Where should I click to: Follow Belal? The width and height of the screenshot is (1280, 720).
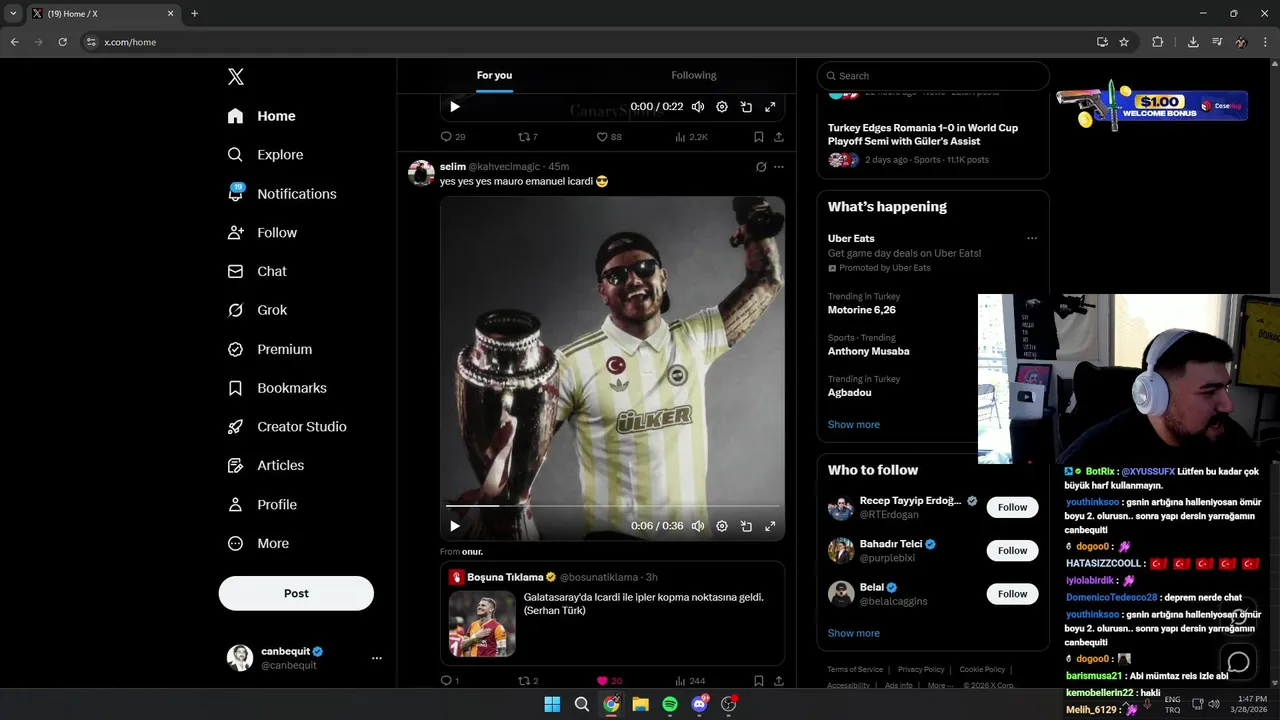click(x=1012, y=594)
